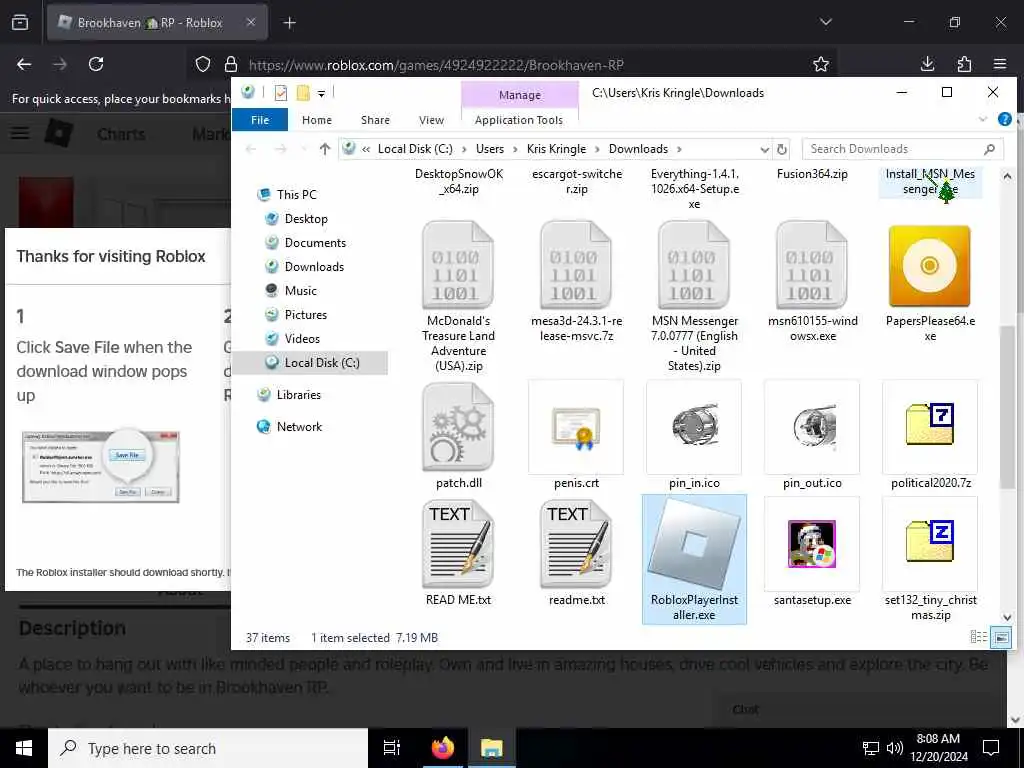Image resolution: width=1024 pixels, height=768 pixels.
Task: Open Firefox extensions puzzle icon
Action: pos(964,64)
